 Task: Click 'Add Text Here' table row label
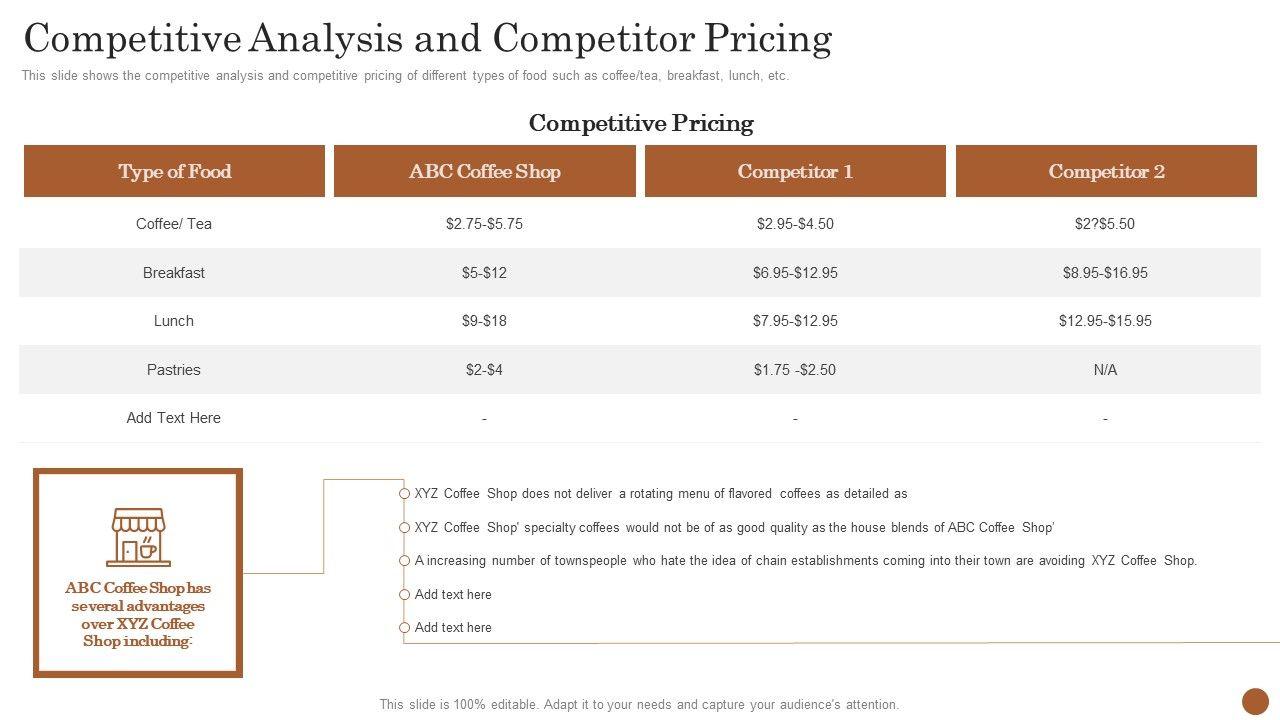coord(174,418)
